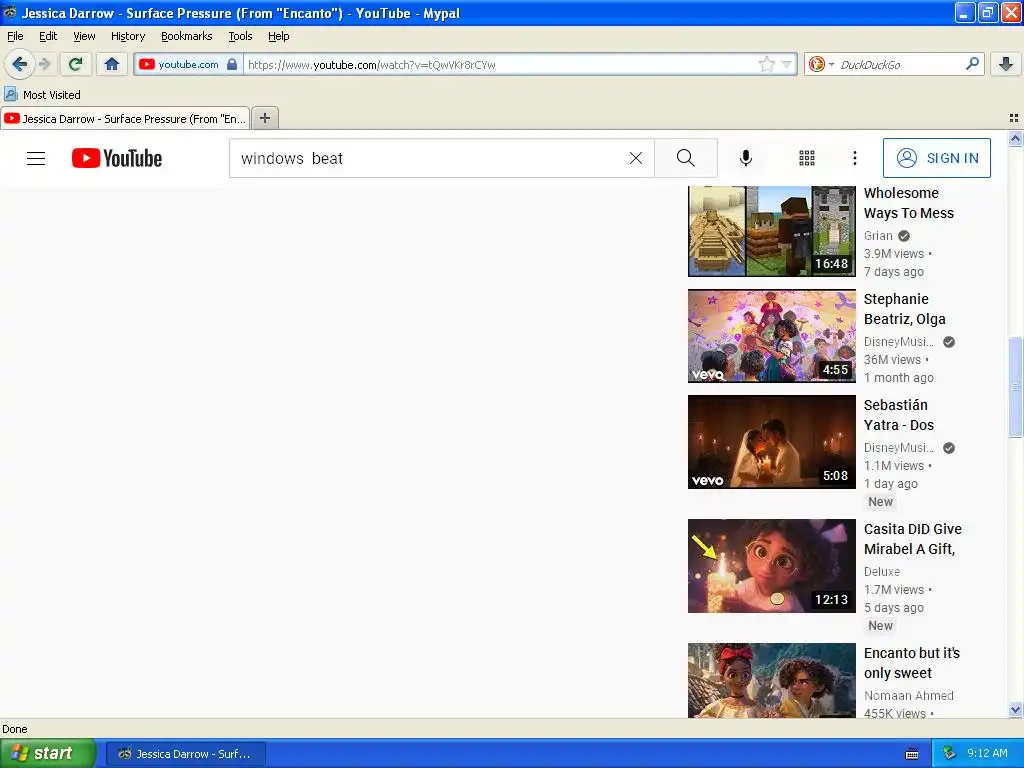This screenshot has height=768, width=1024.
Task: Open the History menu
Action: tap(128, 36)
